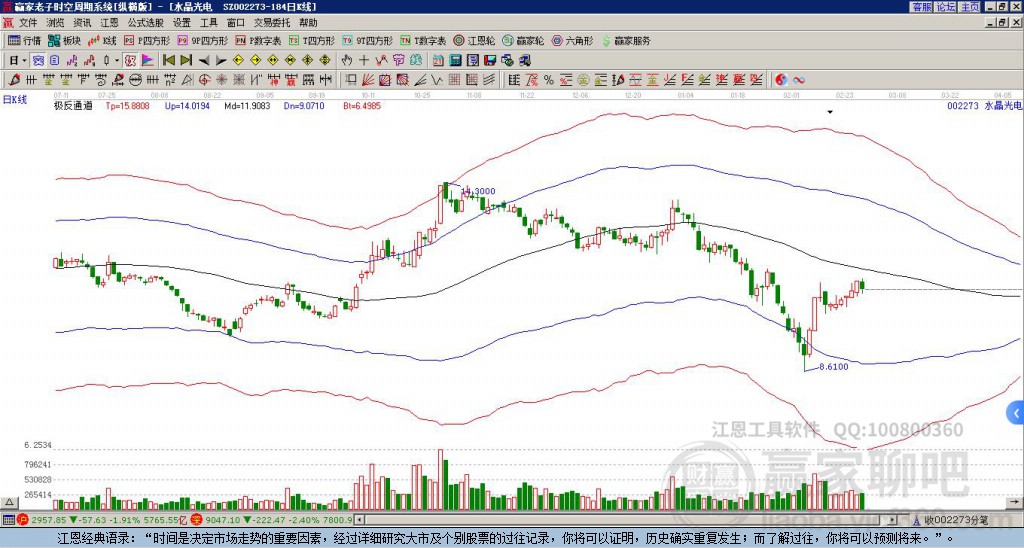Select the circle with horizontal line tool
This screenshot has height=548, width=1024.
click(135, 80)
